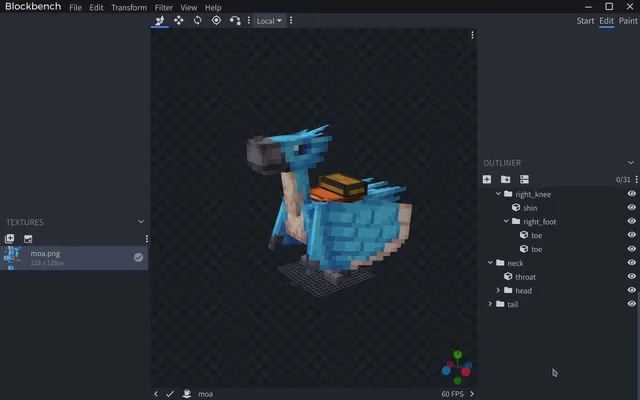Select the moa.png texture thumbnail
The height and width of the screenshot is (400, 640).
click(x=12, y=258)
